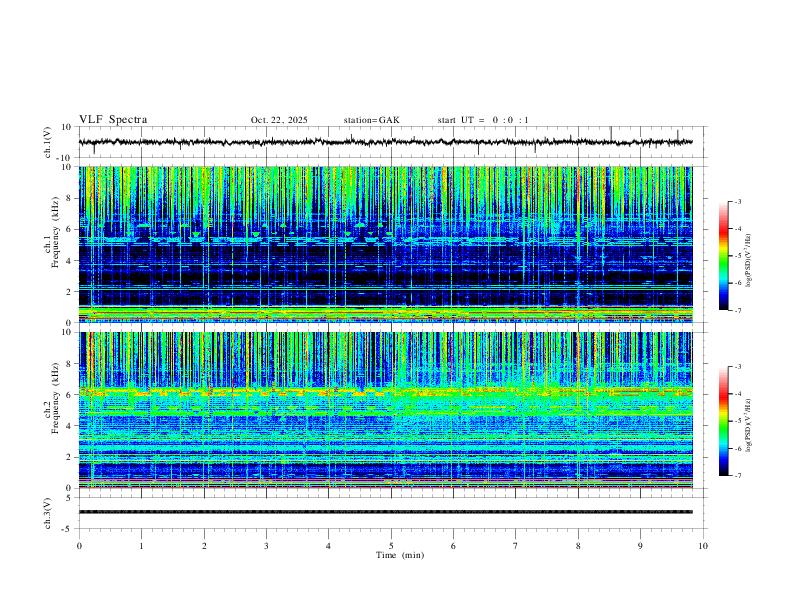Click ch.1 frequency axis tick "10"
Screen dimensions: 792x612
(x=67, y=167)
